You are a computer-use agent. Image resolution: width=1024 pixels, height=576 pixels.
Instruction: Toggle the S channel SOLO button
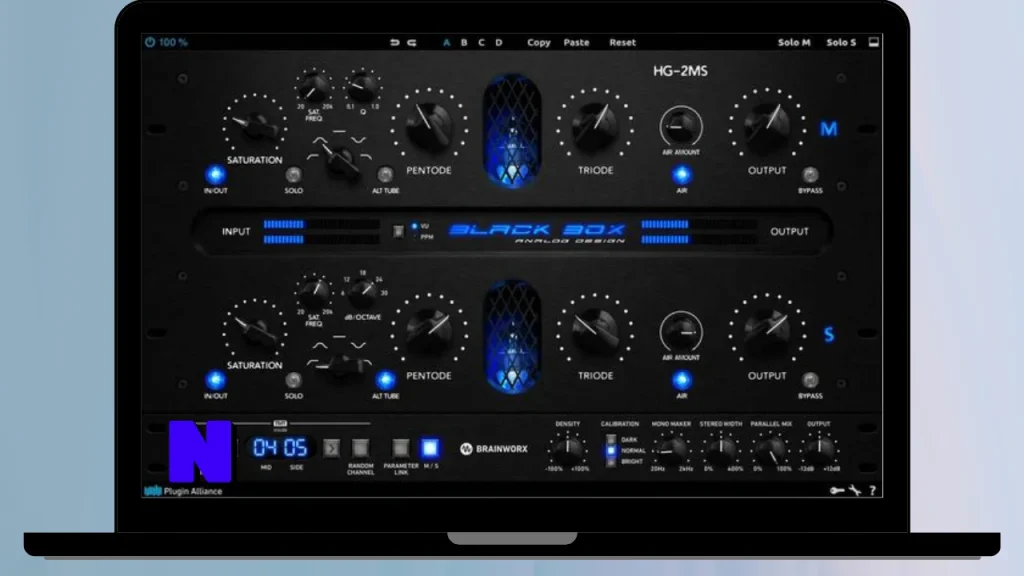[x=293, y=380]
